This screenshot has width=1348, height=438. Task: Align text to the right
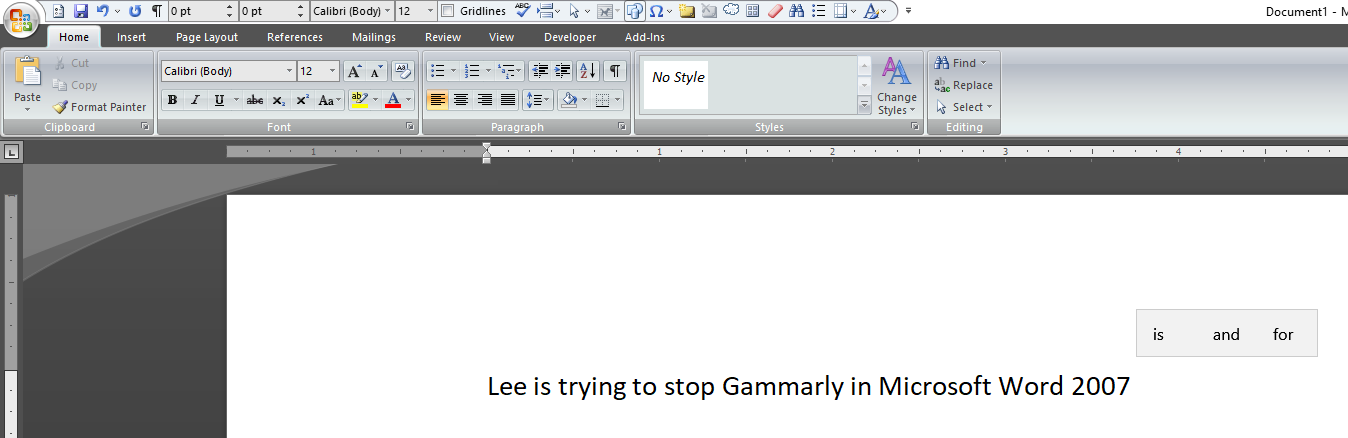click(x=484, y=100)
